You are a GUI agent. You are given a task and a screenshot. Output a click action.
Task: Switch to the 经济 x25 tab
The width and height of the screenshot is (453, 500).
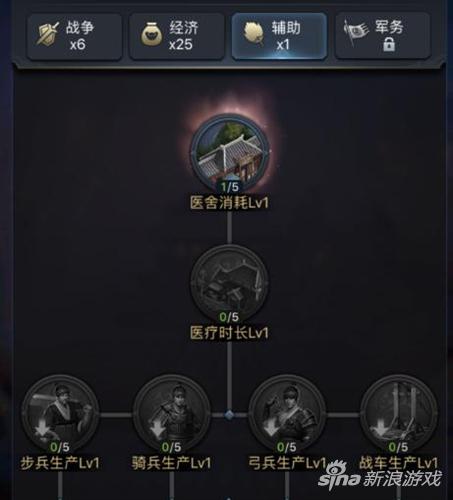tap(177, 36)
